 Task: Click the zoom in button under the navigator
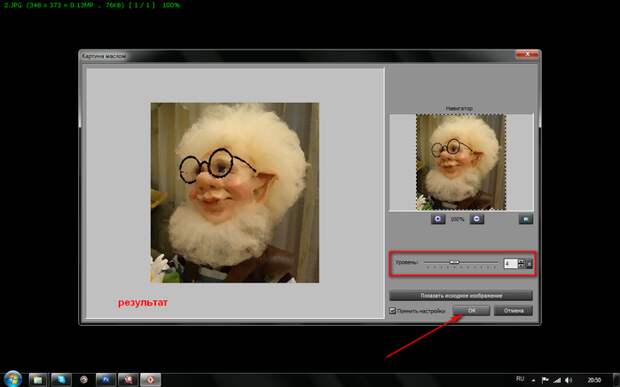coord(438,219)
